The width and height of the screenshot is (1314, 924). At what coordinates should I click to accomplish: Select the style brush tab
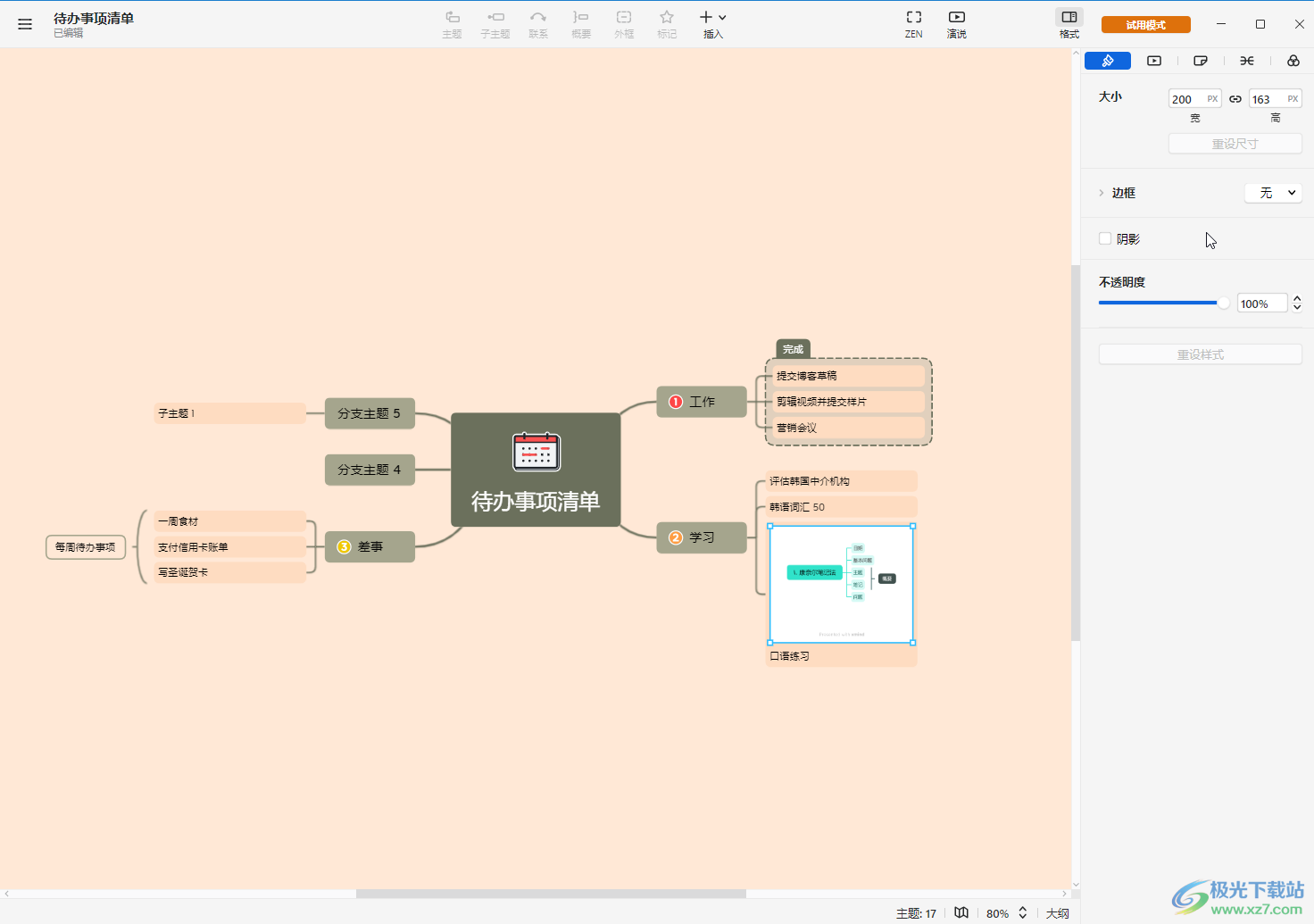click(x=1108, y=61)
